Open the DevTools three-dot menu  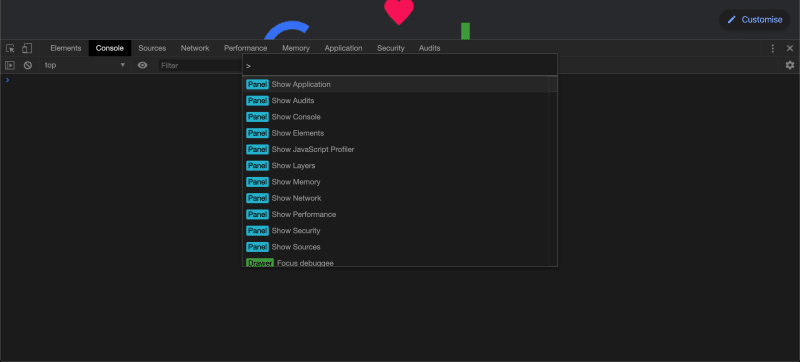pos(772,48)
